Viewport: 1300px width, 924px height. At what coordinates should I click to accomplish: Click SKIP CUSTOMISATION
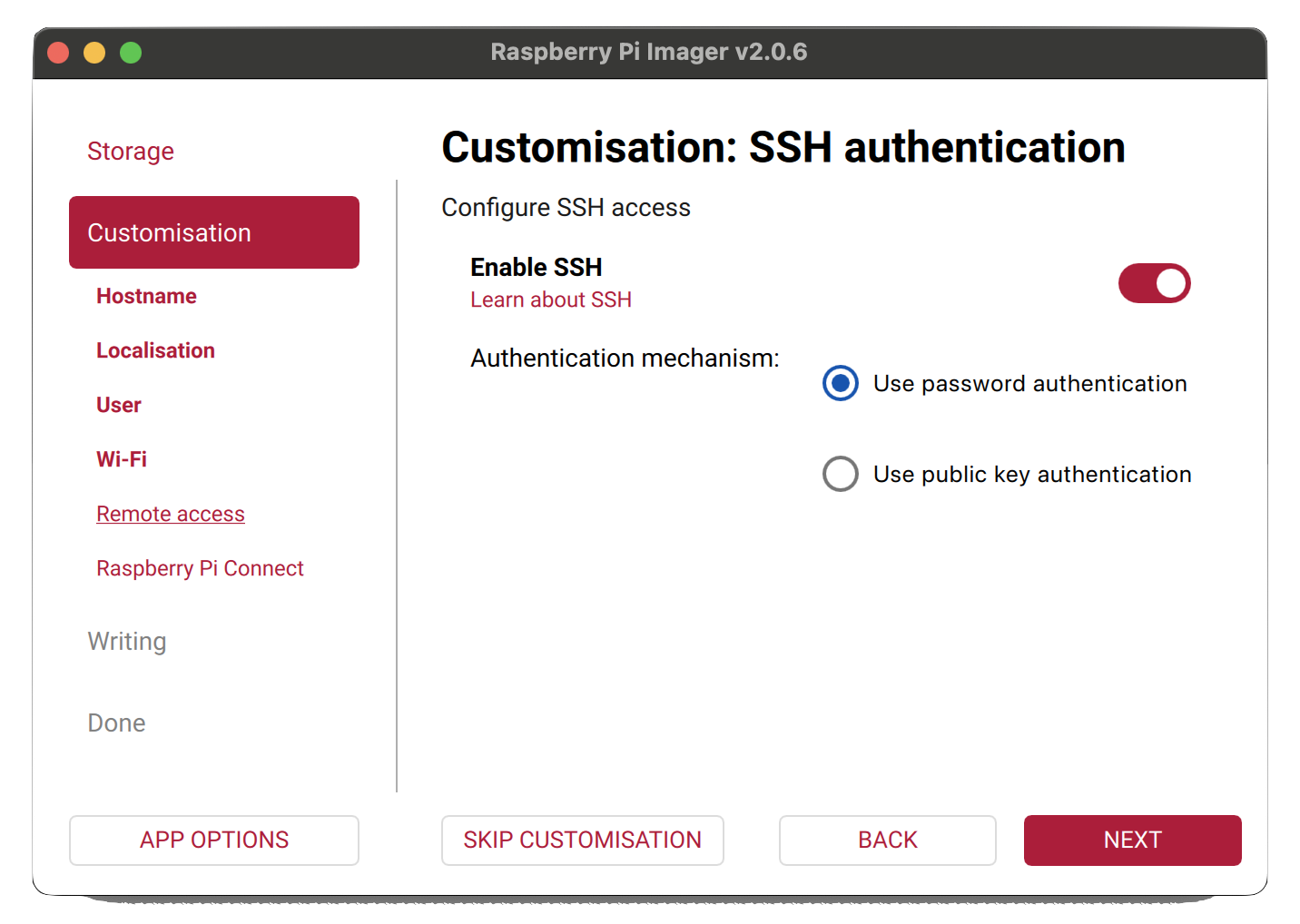point(582,840)
